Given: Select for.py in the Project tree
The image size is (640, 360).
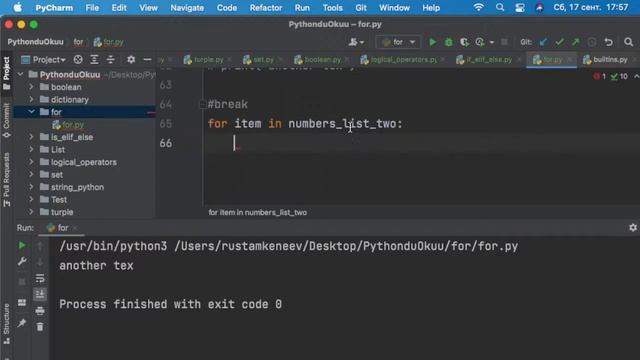Looking at the screenshot, I should 73,124.
